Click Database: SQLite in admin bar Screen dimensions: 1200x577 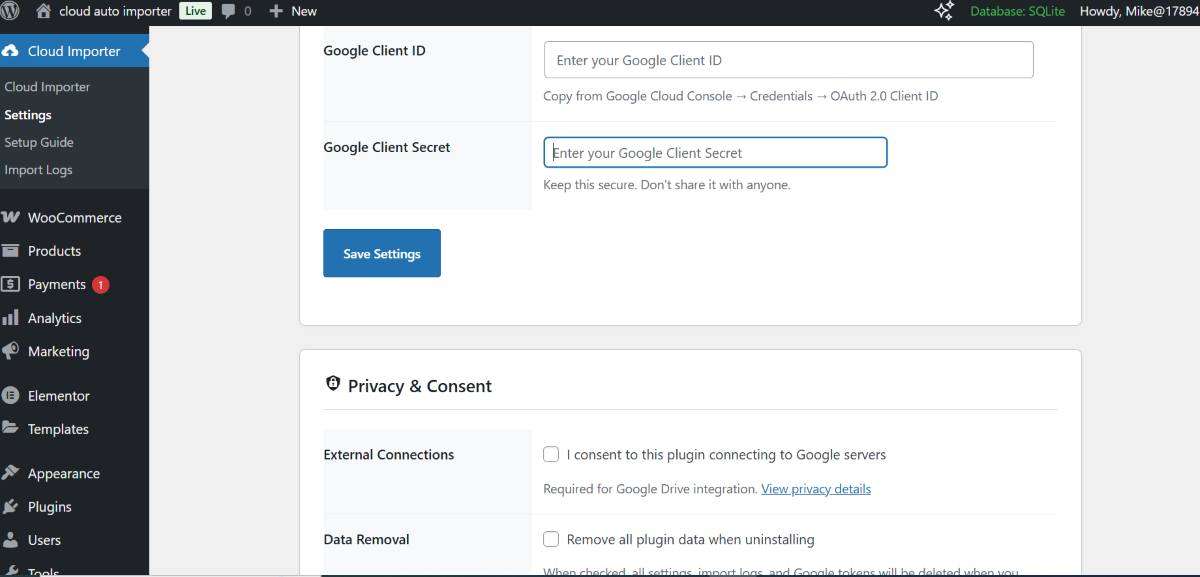(x=1018, y=11)
